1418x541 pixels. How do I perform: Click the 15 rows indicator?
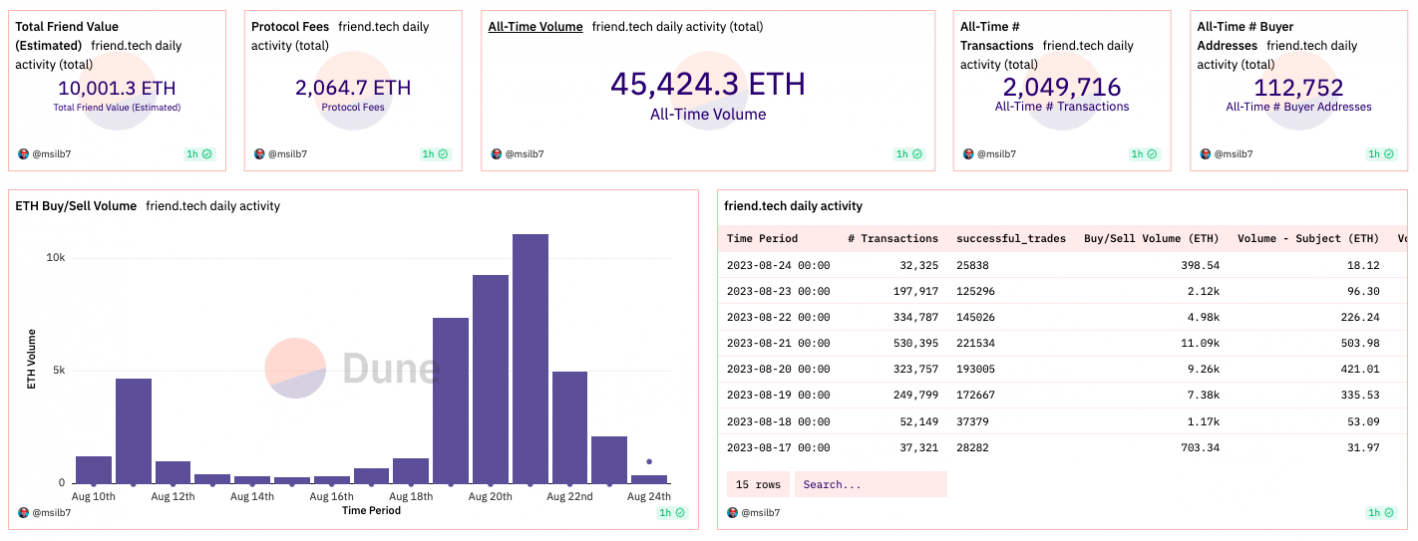pyautogui.click(x=758, y=485)
